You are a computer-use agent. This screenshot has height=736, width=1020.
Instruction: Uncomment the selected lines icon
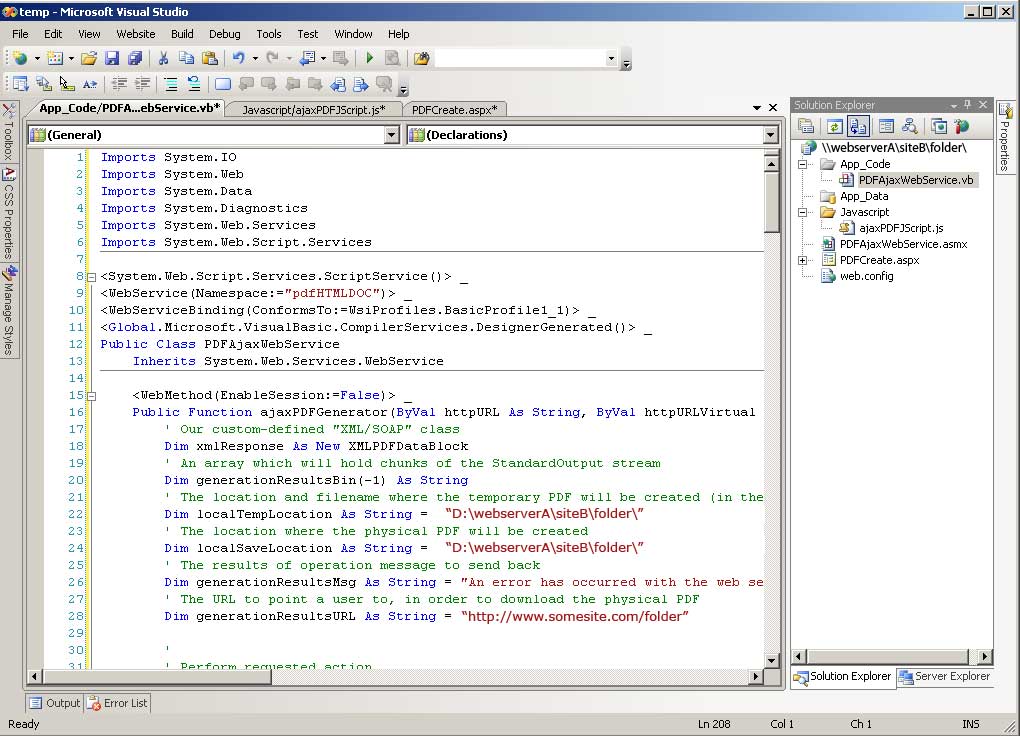[x=194, y=84]
